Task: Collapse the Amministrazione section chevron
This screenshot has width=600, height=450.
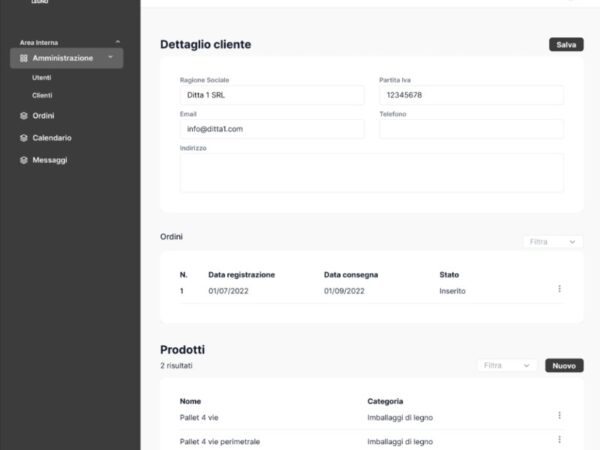Action: tap(110, 58)
